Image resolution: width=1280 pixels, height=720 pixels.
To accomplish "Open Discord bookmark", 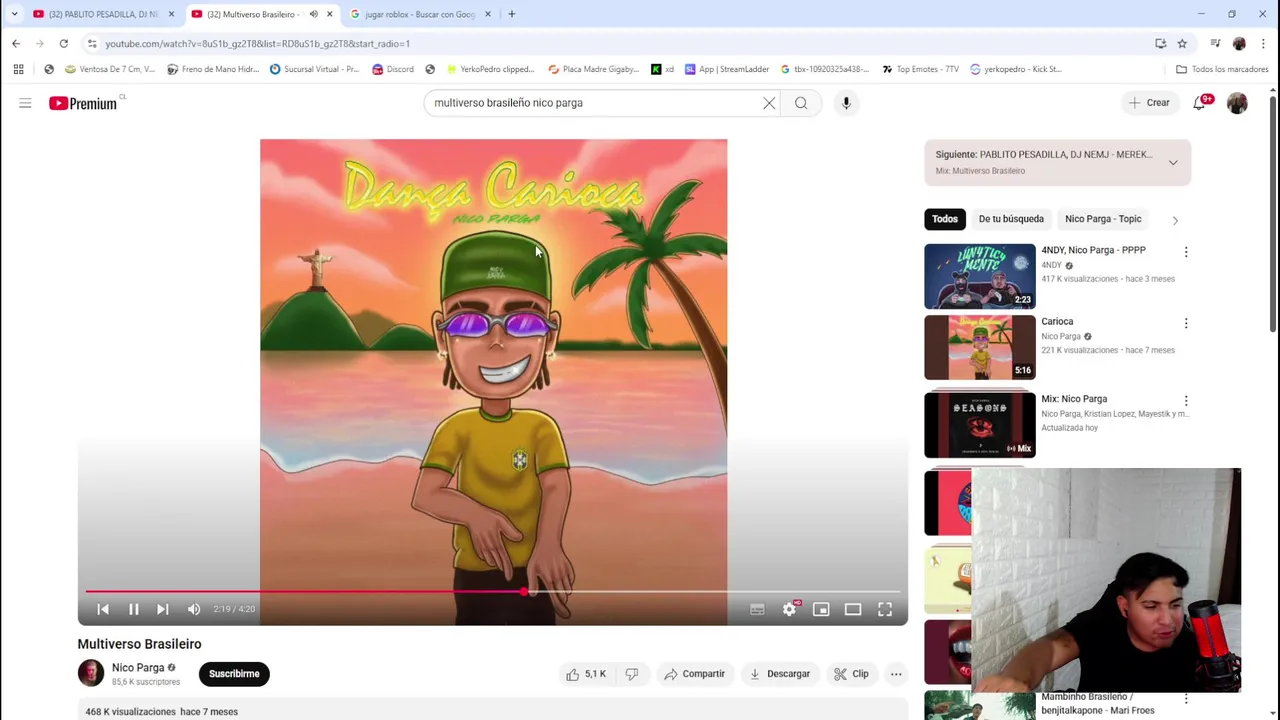I will point(392,69).
